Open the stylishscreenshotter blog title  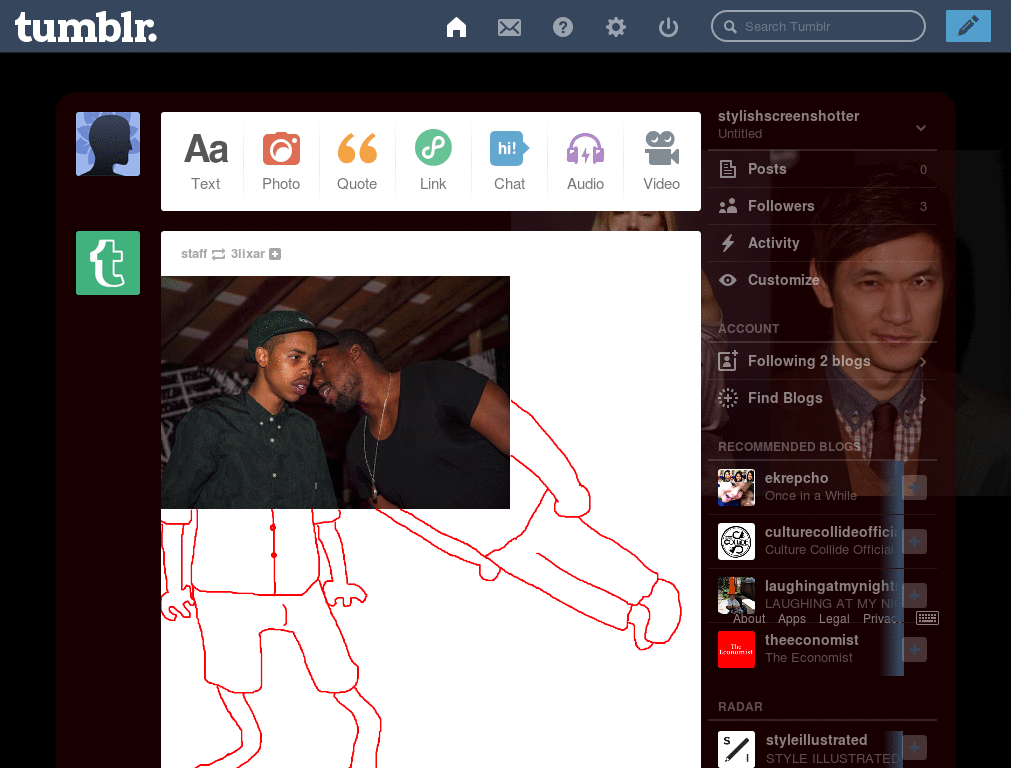click(x=788, y=116)
